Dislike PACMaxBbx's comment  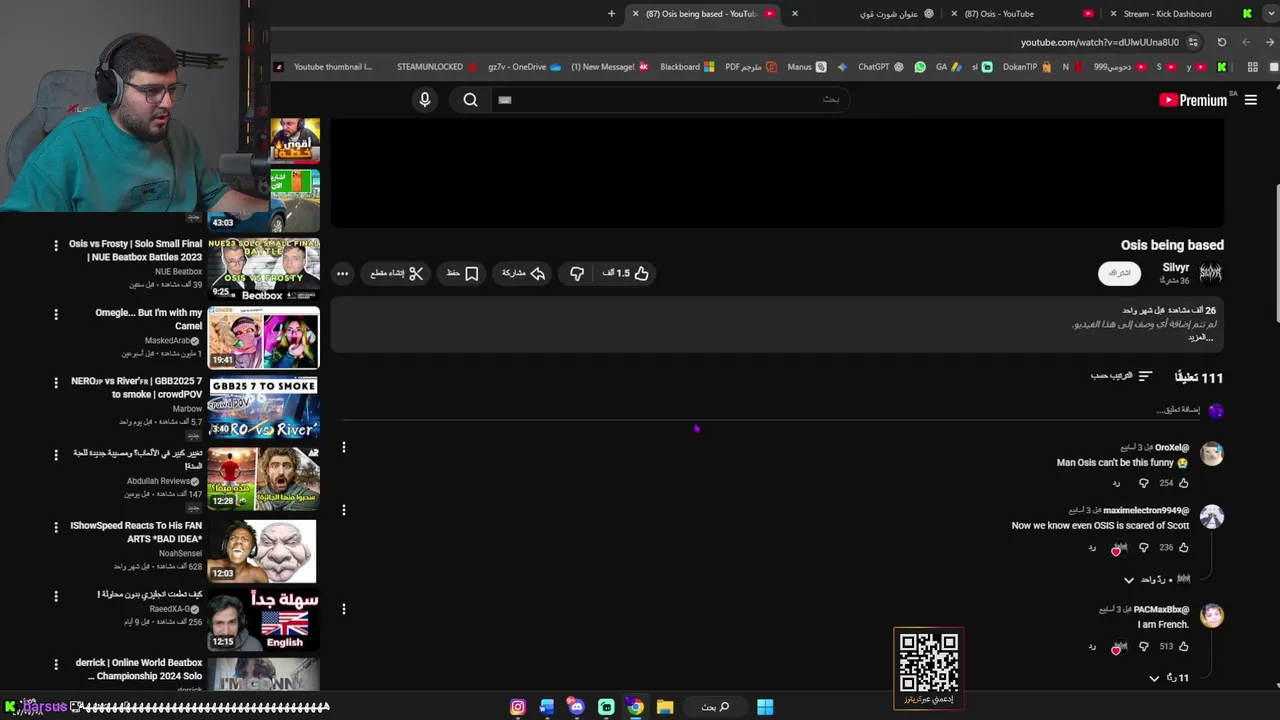coord(1144,647)
